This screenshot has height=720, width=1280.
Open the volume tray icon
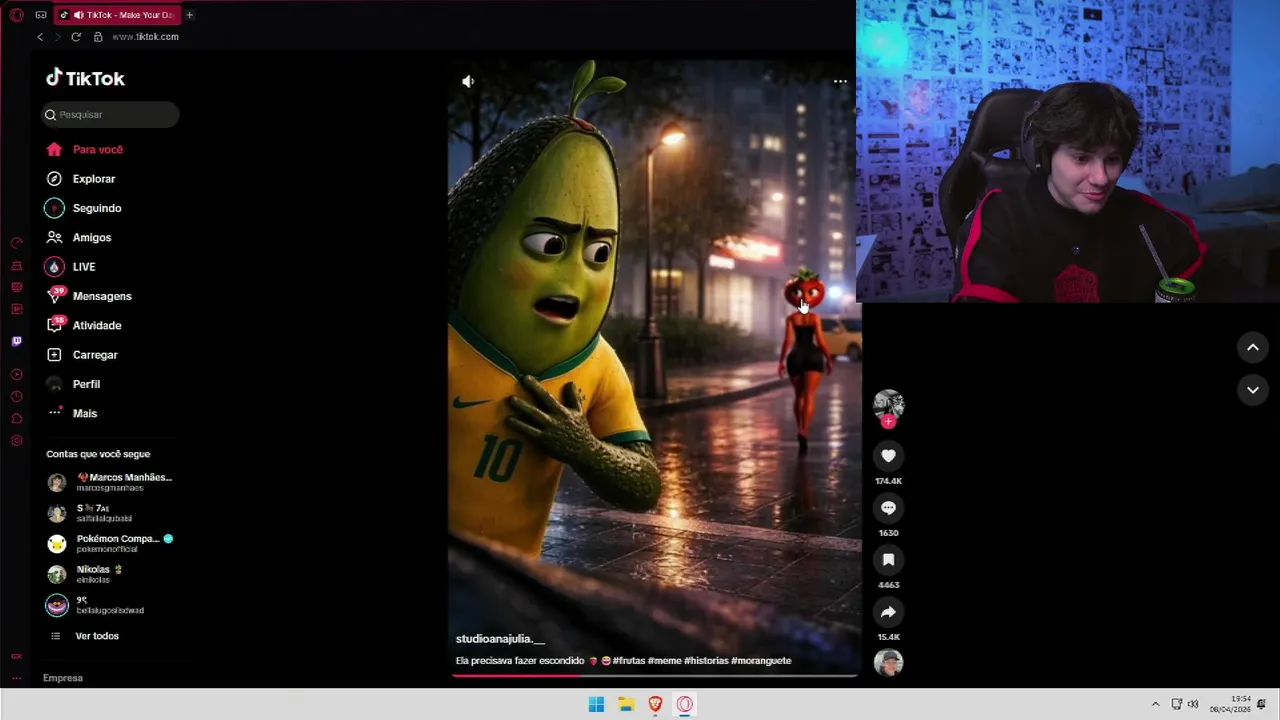(1193, 705)
